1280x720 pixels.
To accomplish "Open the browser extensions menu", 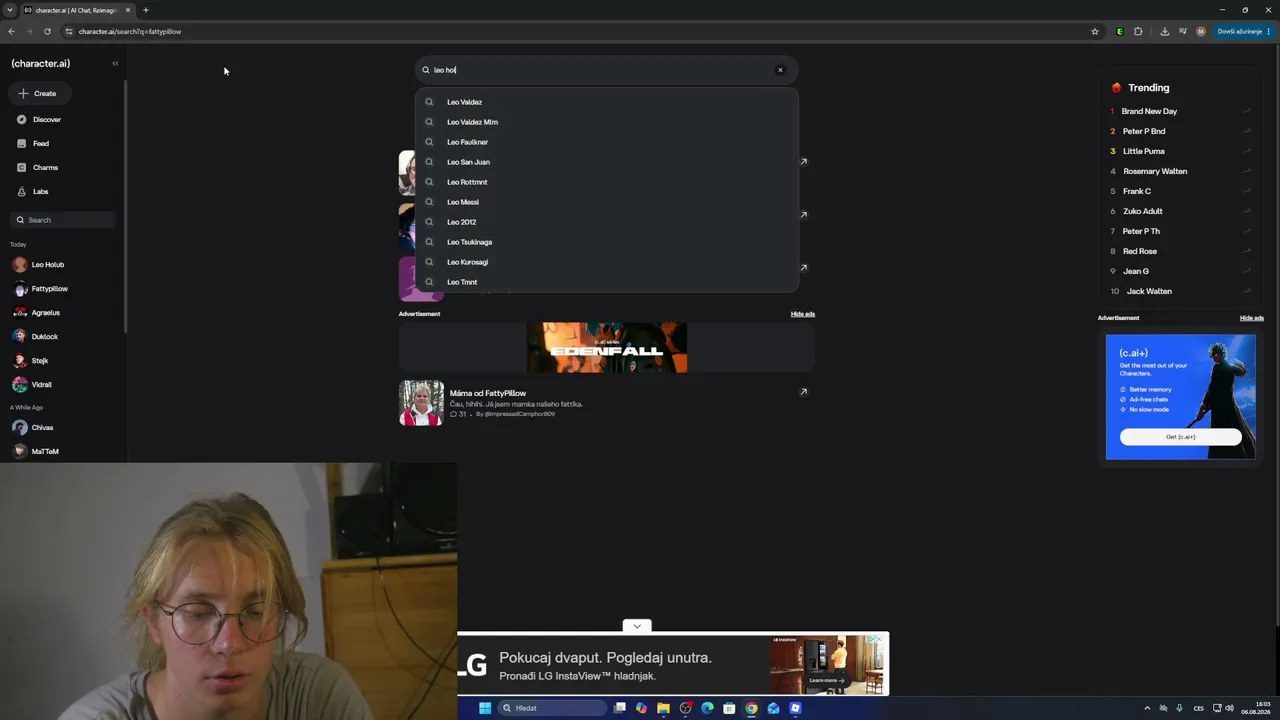I will click(1138, 31).
